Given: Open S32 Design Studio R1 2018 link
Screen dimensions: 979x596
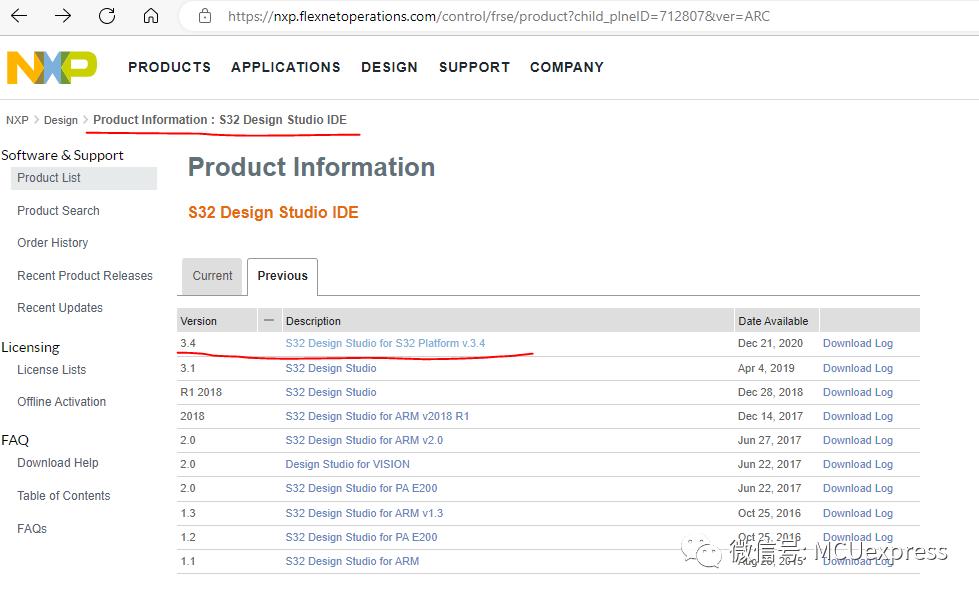Looking at the screenshot, I should pos(331,392).
